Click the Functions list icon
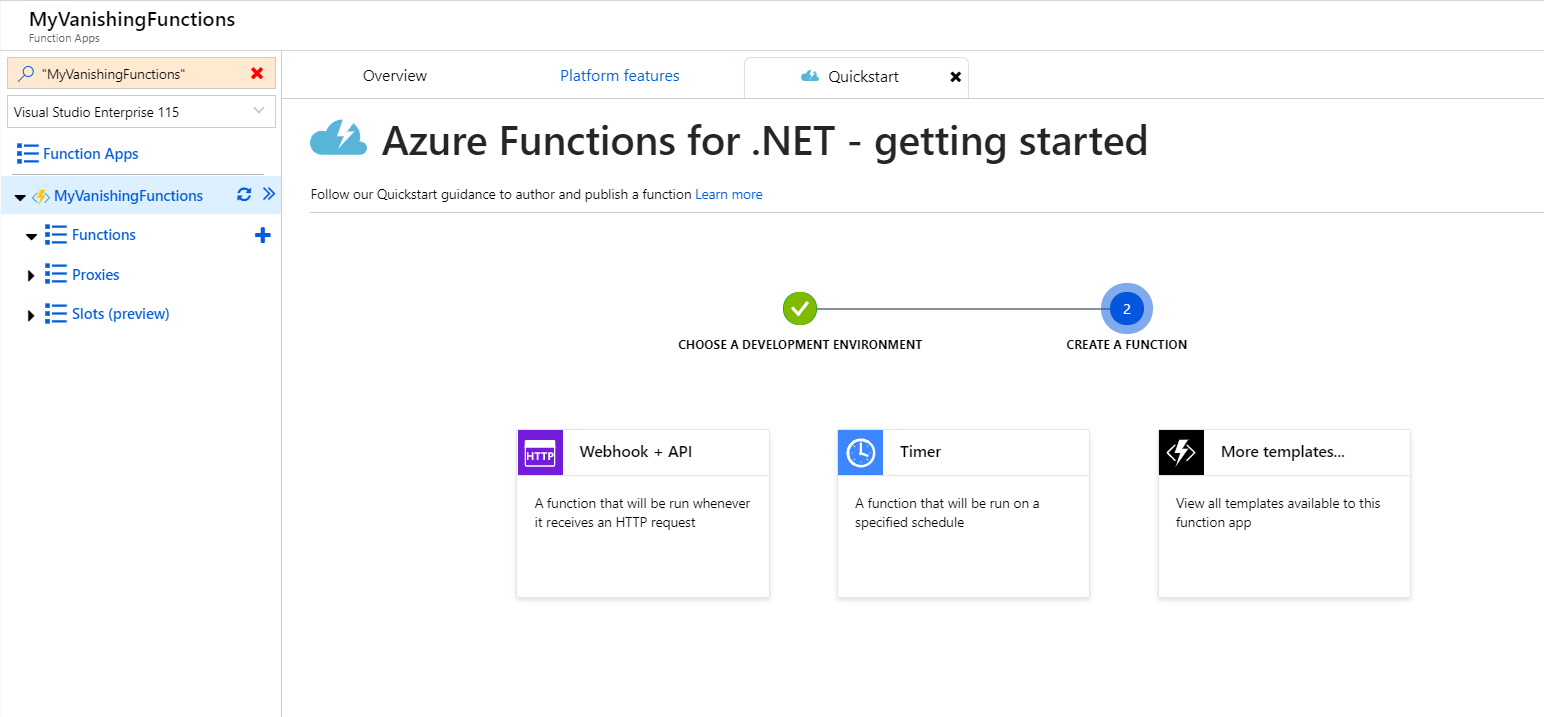Viewport: 1544px width, 717px height. pos(56,235)
